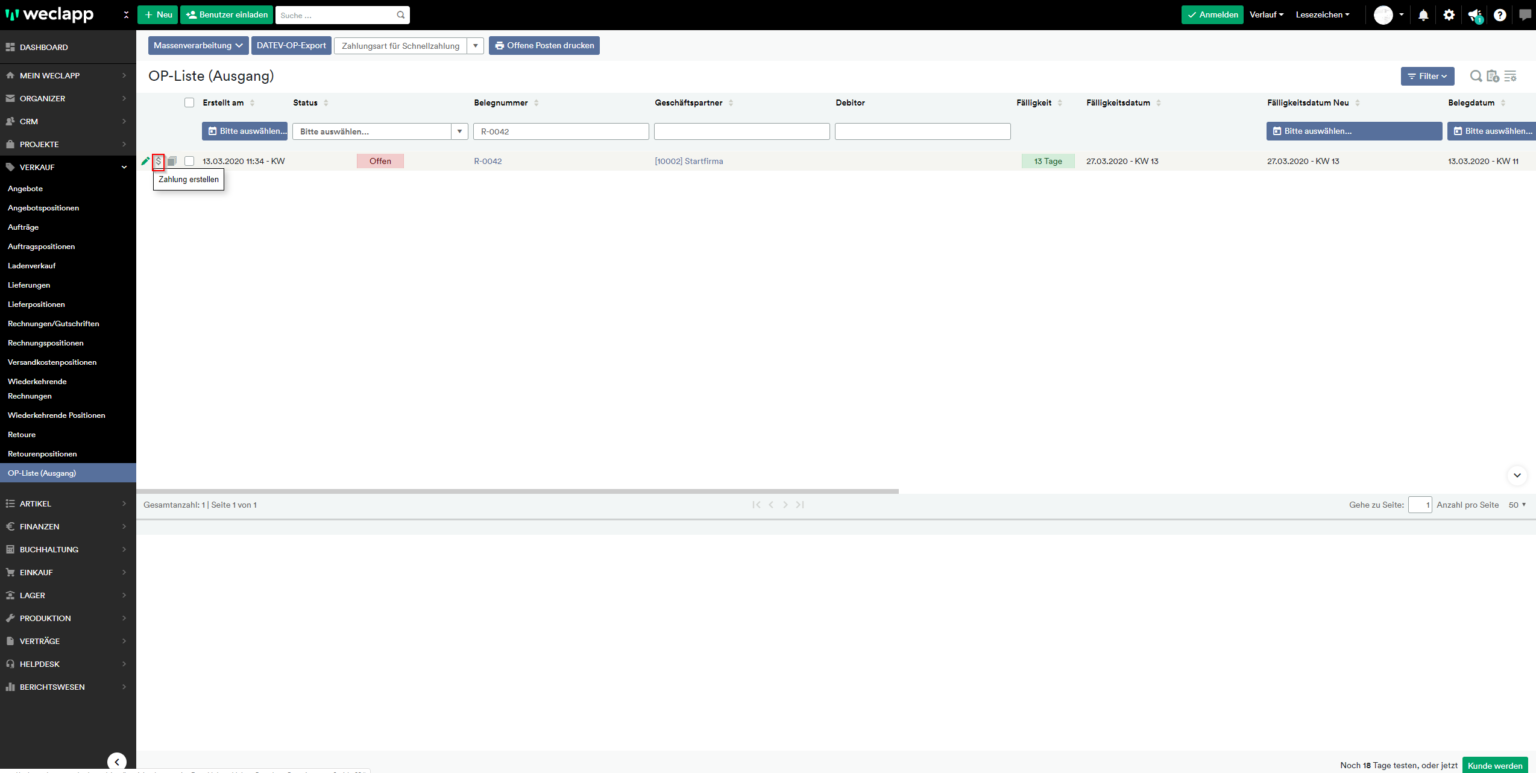Click the Neu button

pos(157,15)
